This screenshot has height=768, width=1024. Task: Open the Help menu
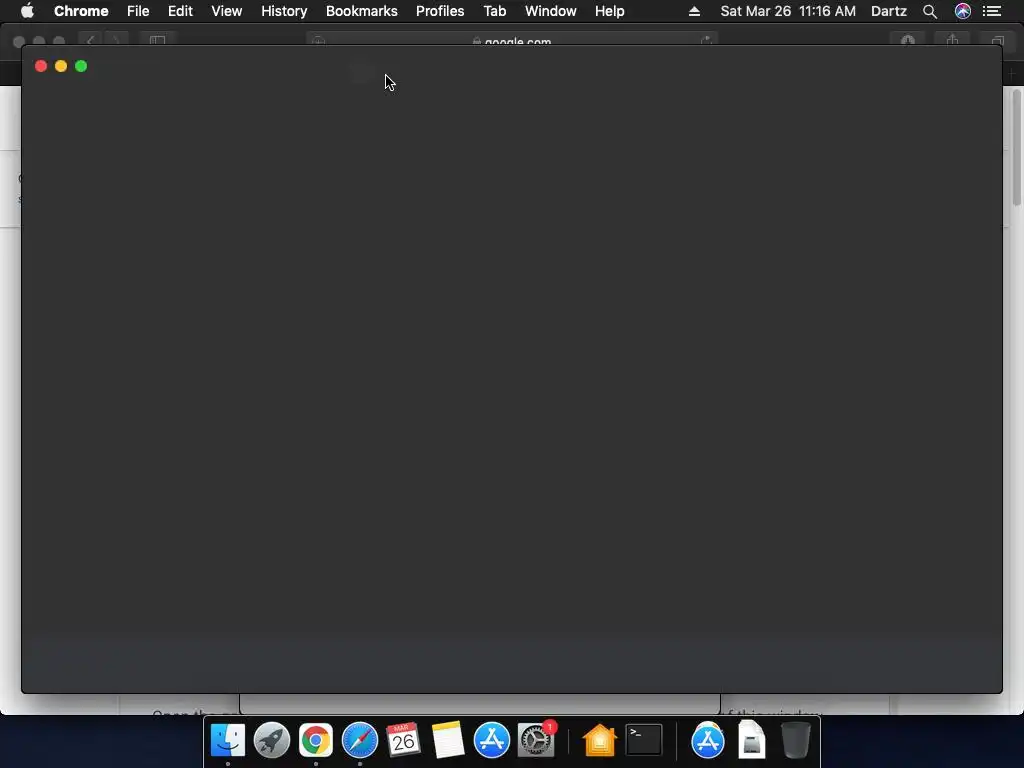coord(609,11)
